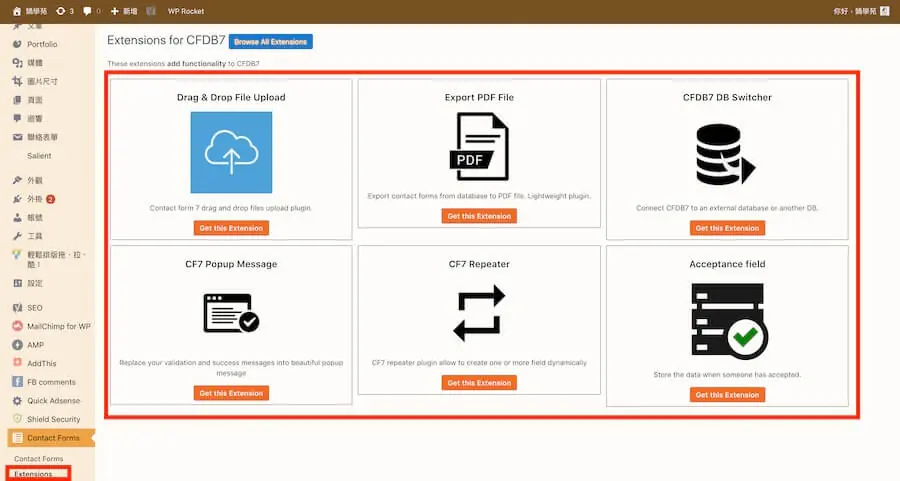This screenshot has height=481, width=900.
Task: Click the database switcher extension image
Action: [x=726, y=155]
